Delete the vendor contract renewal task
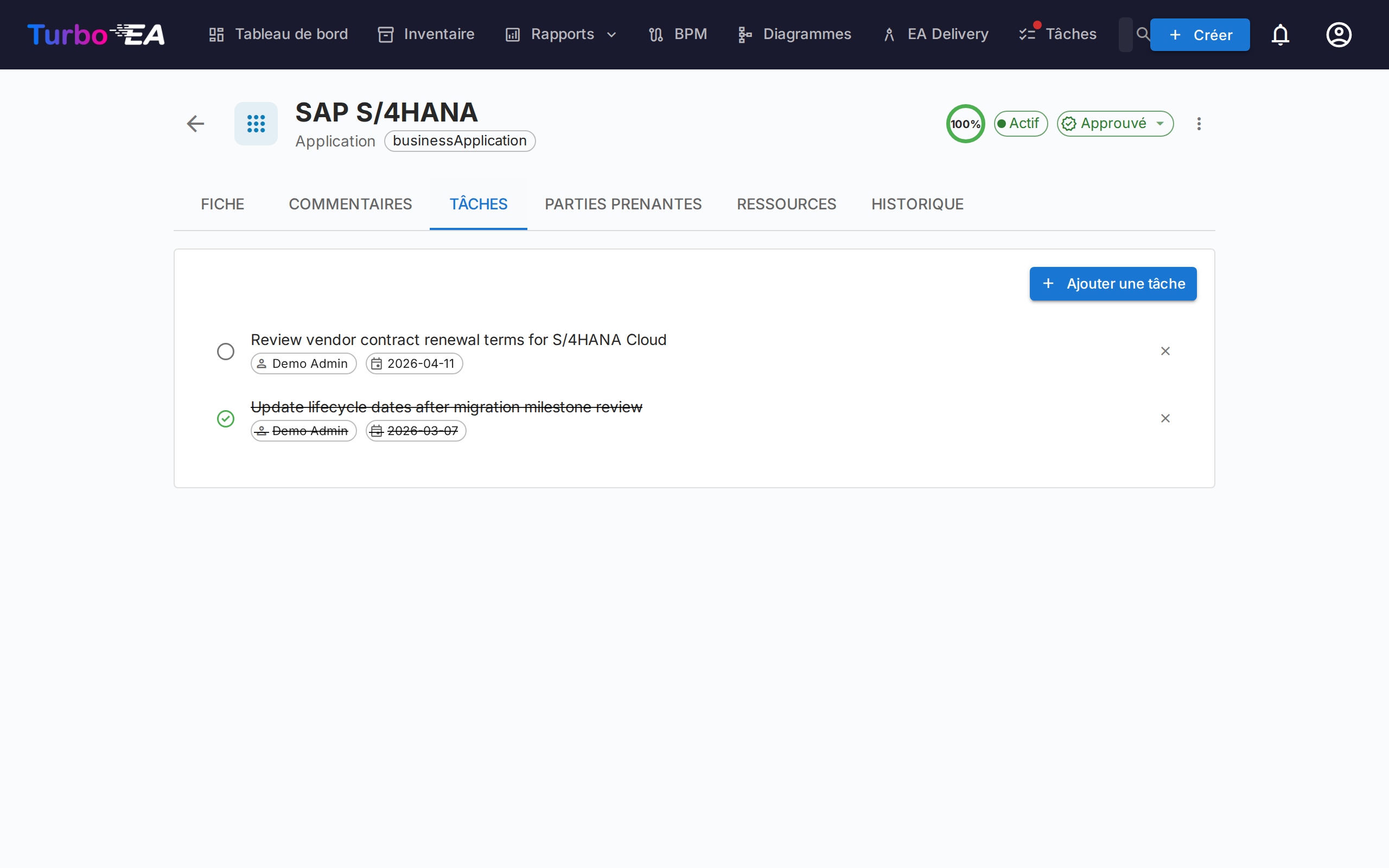 click(x=1165, y=351)
